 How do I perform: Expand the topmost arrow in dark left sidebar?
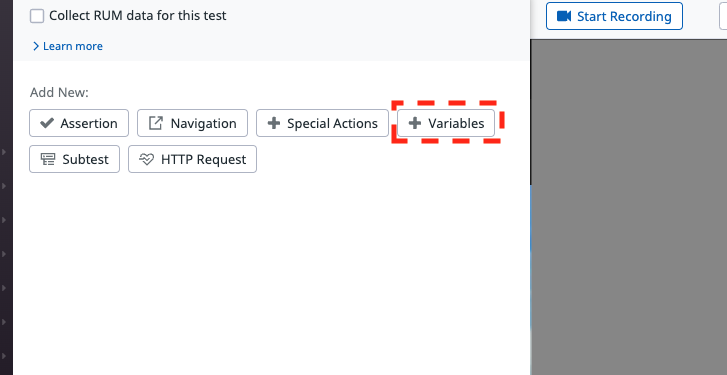[4, 152]
